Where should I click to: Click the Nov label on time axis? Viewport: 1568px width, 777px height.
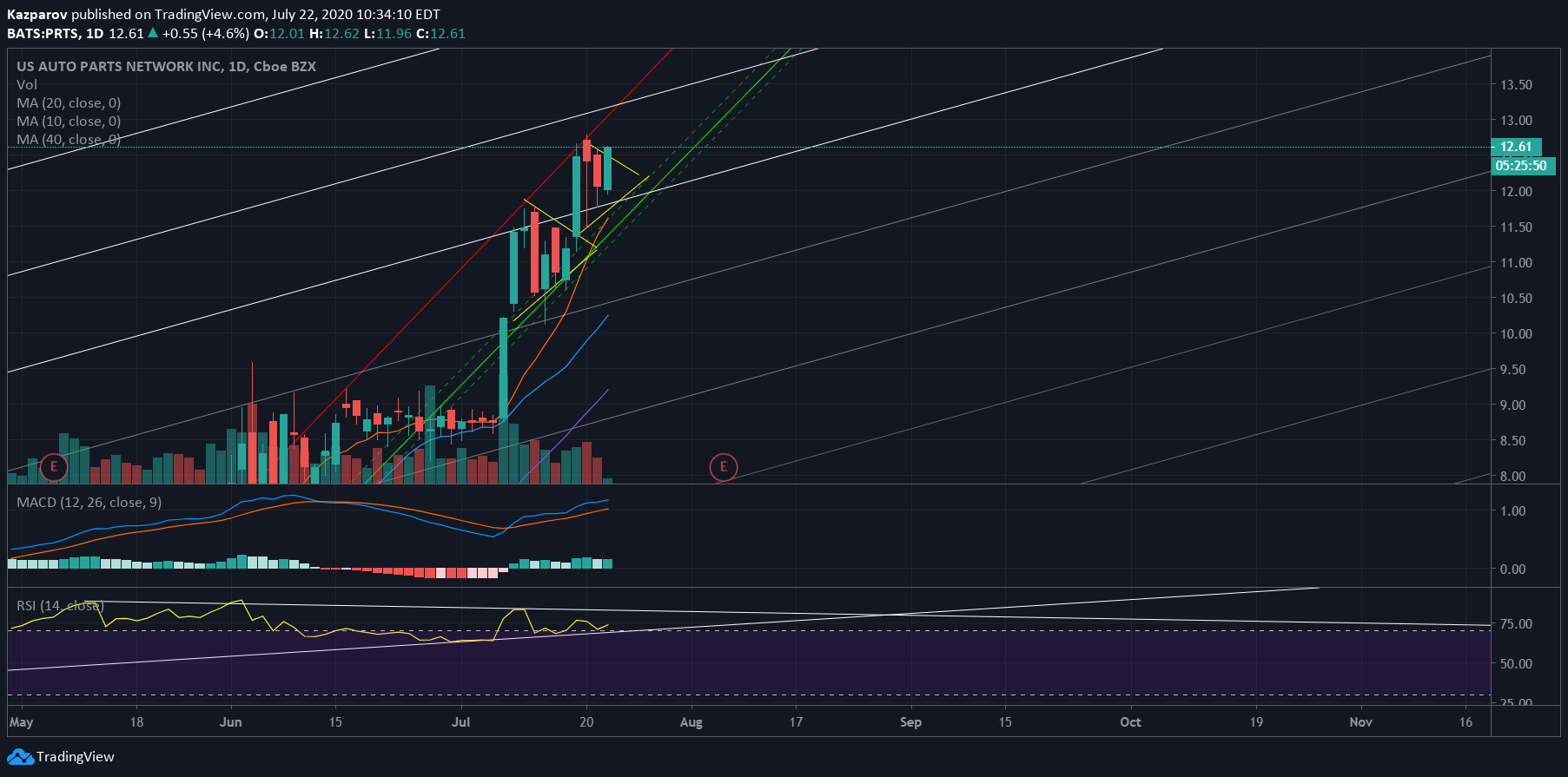(1361, 722)
